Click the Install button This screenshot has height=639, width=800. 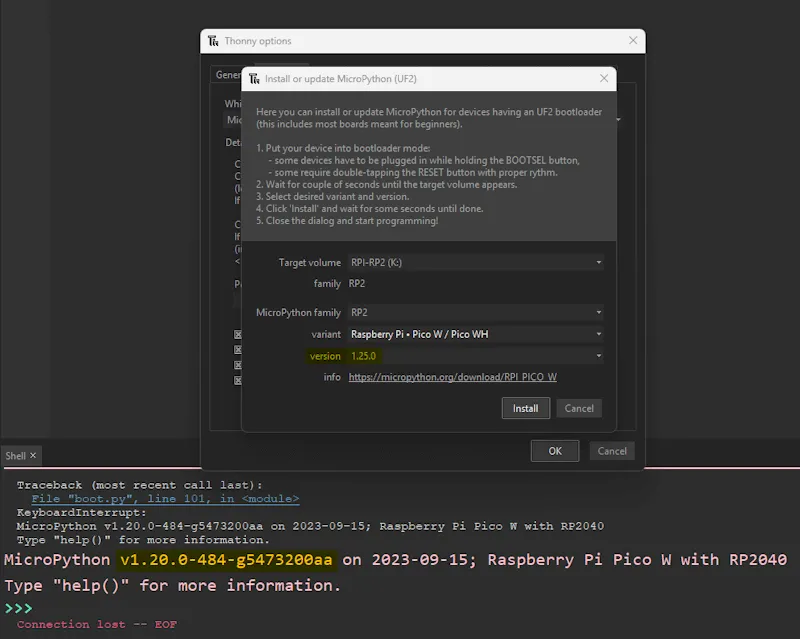click(x=525, y=408)
